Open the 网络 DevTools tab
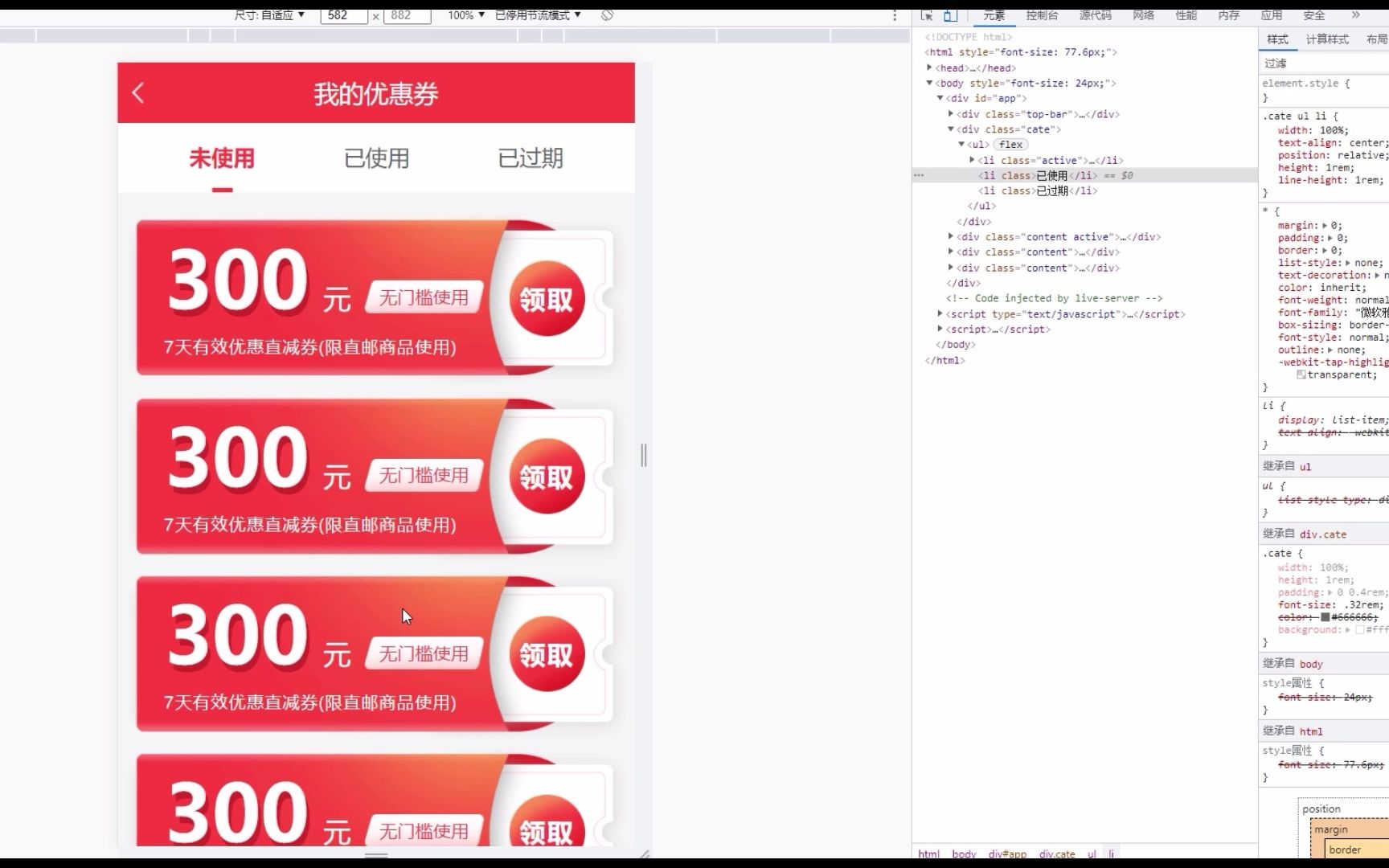The image size is (1389, 868). pyautogui.click(x=1143, y=15)
